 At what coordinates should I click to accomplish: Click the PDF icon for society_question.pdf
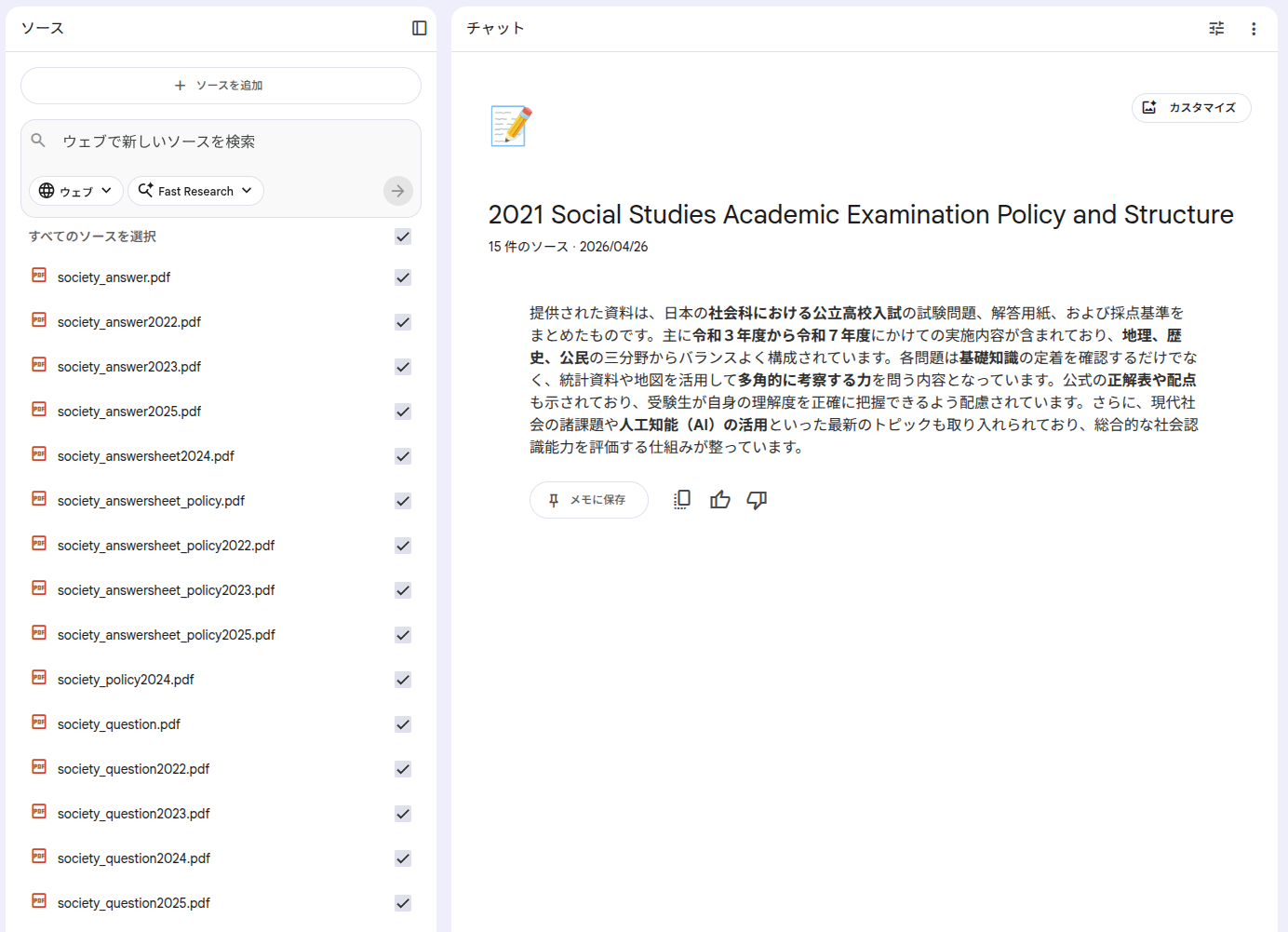click(39, 723)
